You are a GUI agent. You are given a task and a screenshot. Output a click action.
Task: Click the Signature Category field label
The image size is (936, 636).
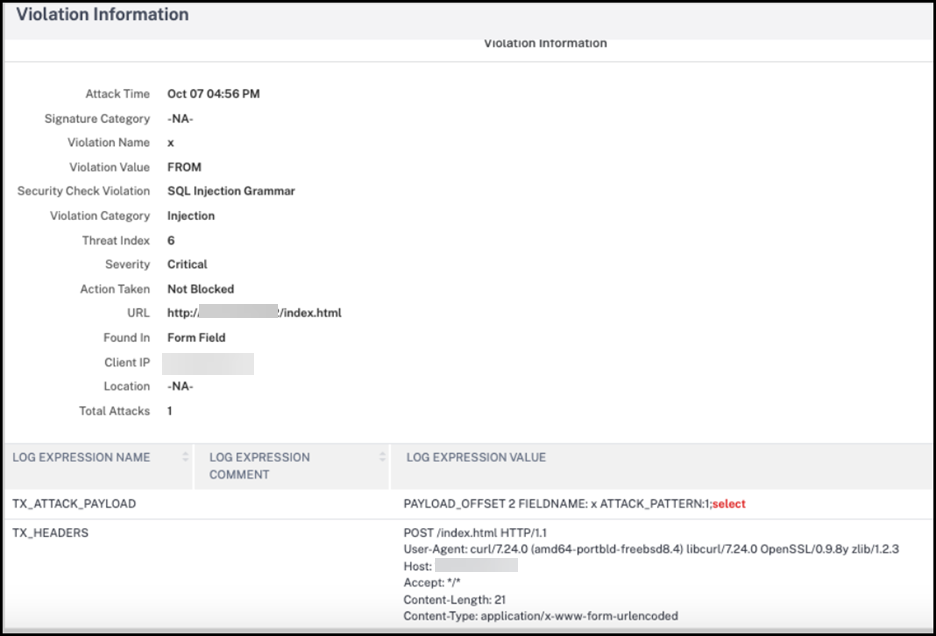click(x=97, y=119)
